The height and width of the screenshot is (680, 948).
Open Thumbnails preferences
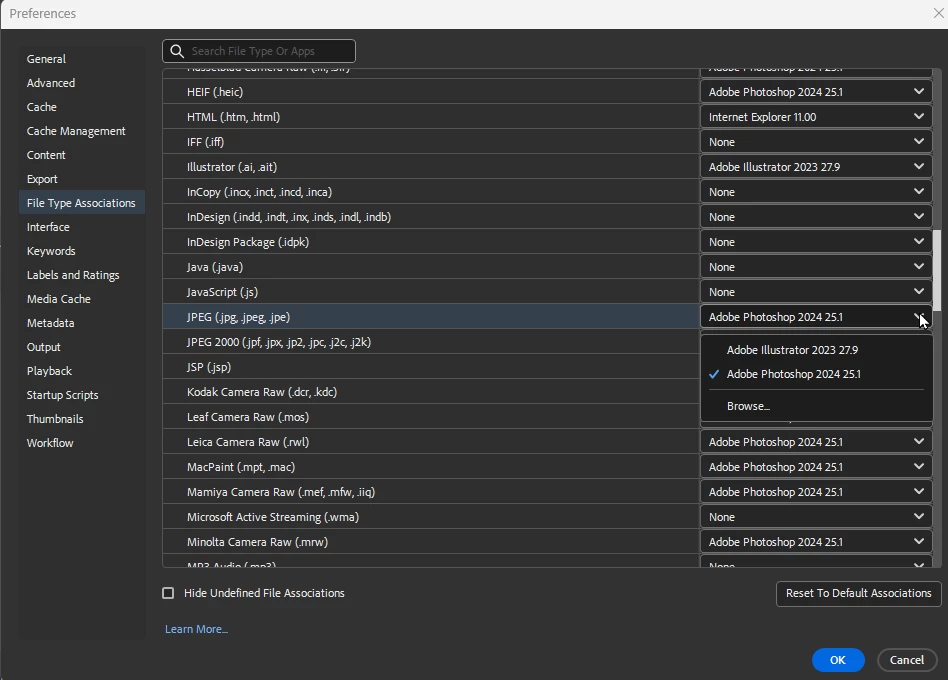55,419
